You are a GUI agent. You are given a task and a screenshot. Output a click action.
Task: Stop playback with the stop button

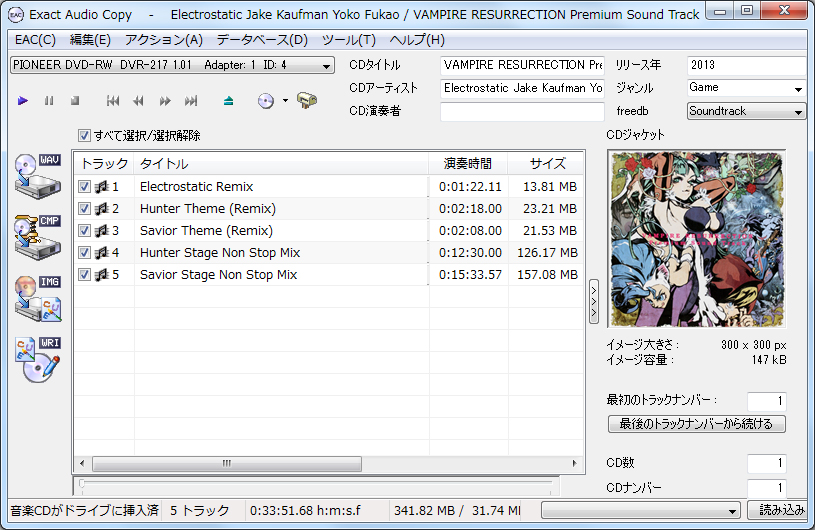(x=75, y=101)
